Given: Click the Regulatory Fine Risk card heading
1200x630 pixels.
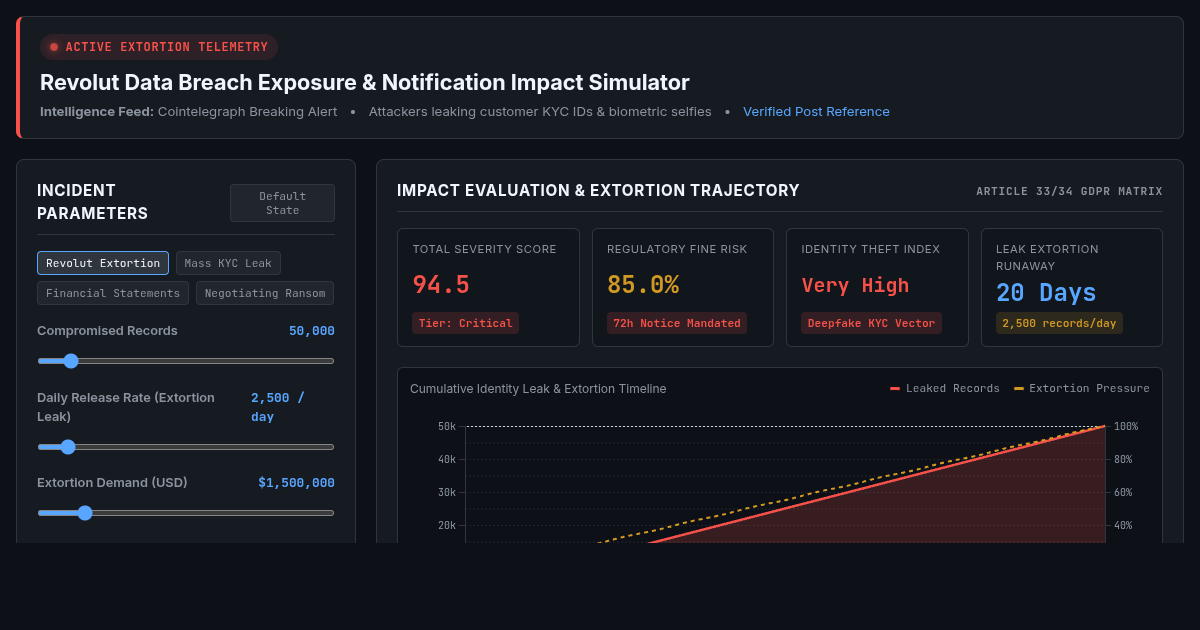Looking at the screenshot, I should pos(677,249).
